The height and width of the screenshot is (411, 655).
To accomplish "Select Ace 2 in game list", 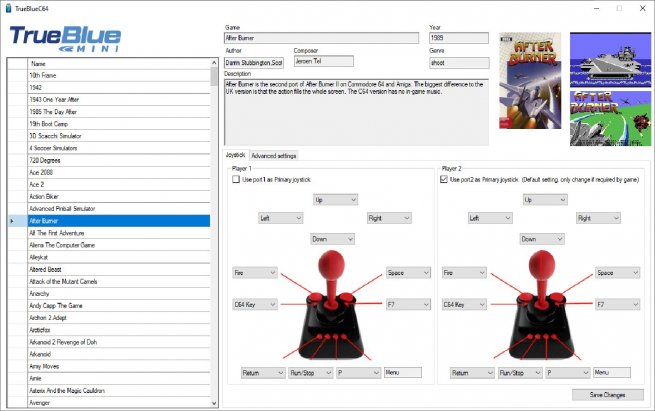I will [119, 185].
